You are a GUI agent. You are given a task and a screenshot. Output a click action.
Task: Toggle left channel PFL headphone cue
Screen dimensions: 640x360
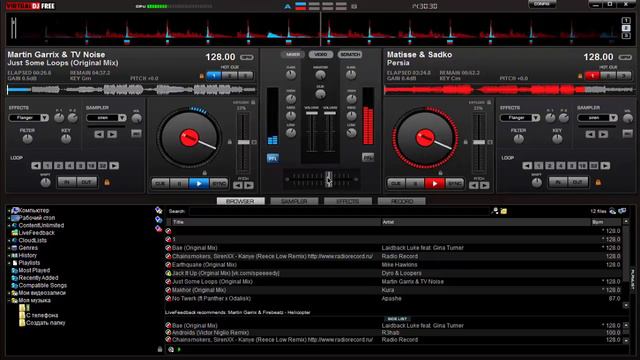(273, 158)
